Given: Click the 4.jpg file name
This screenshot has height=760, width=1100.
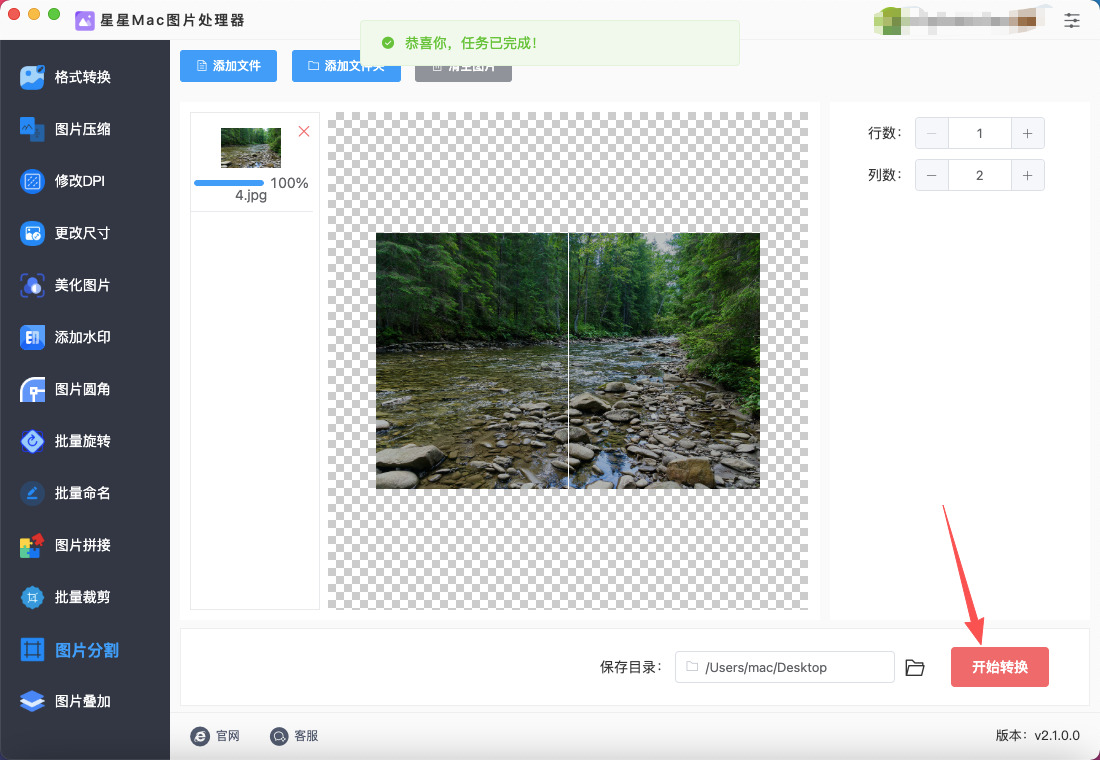Looking at the screenshot, I should (x=251, y=196).
